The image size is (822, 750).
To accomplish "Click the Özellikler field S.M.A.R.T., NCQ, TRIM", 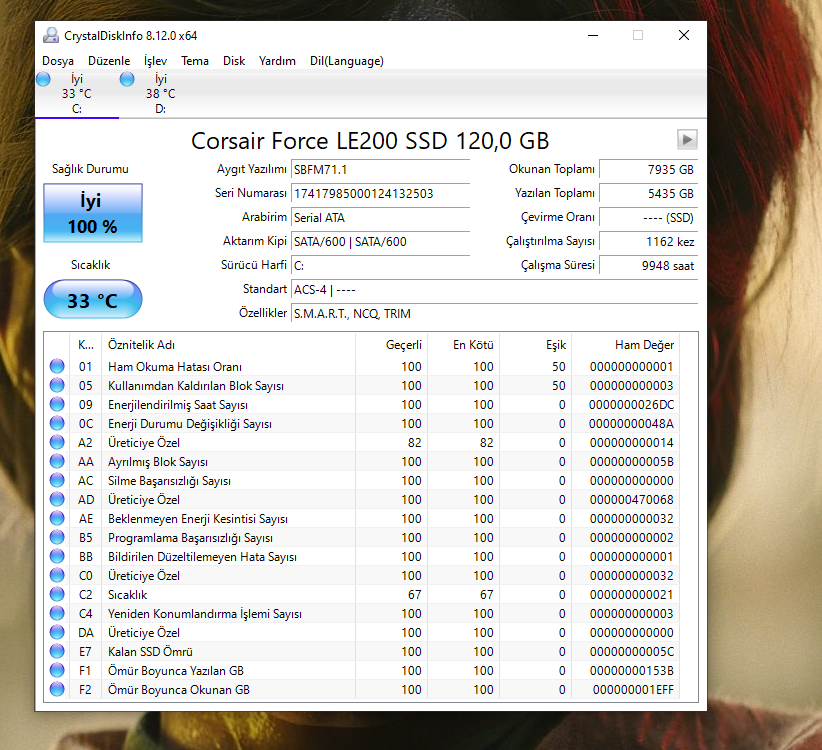I will (494, 314).
